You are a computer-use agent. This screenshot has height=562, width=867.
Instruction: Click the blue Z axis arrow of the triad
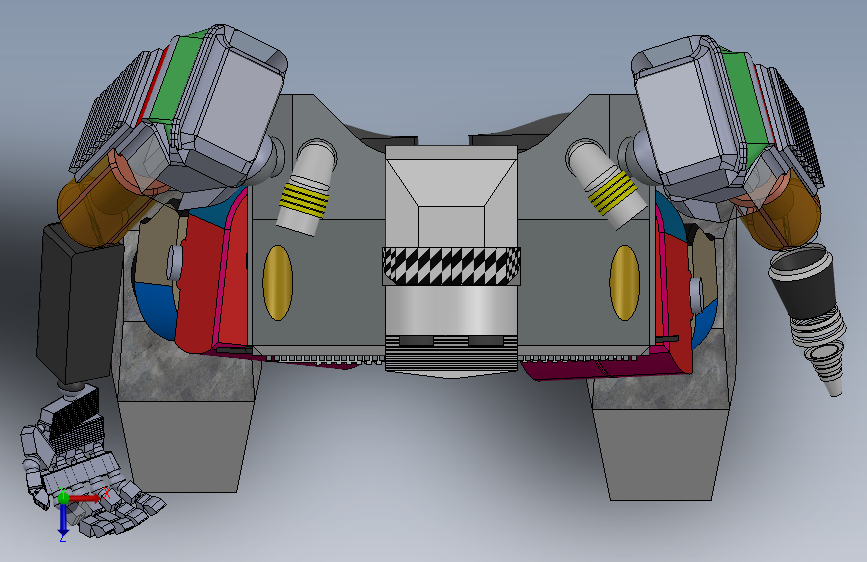pos(63,519)
